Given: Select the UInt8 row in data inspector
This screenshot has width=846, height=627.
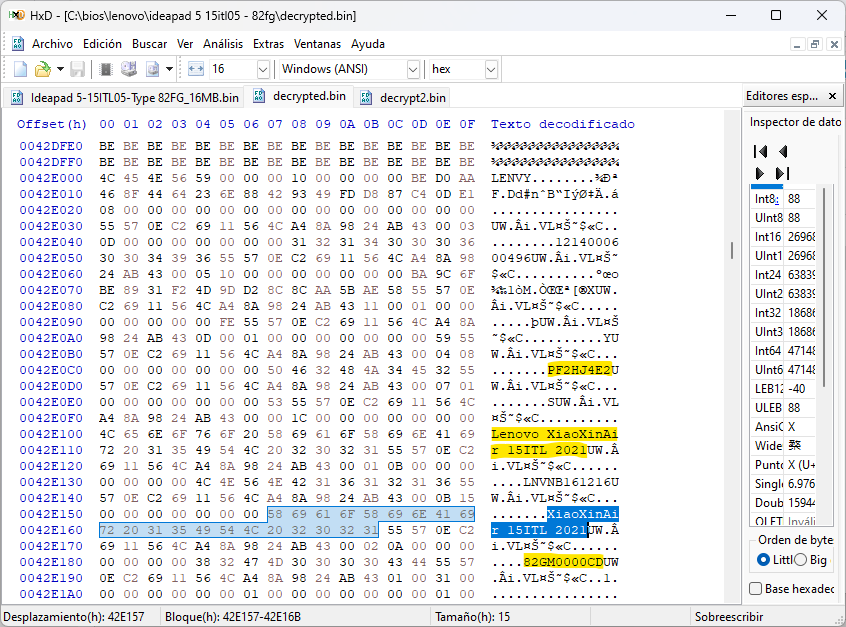Looking at the screenshot, I should pyautogui.click(x=785, y=218).
